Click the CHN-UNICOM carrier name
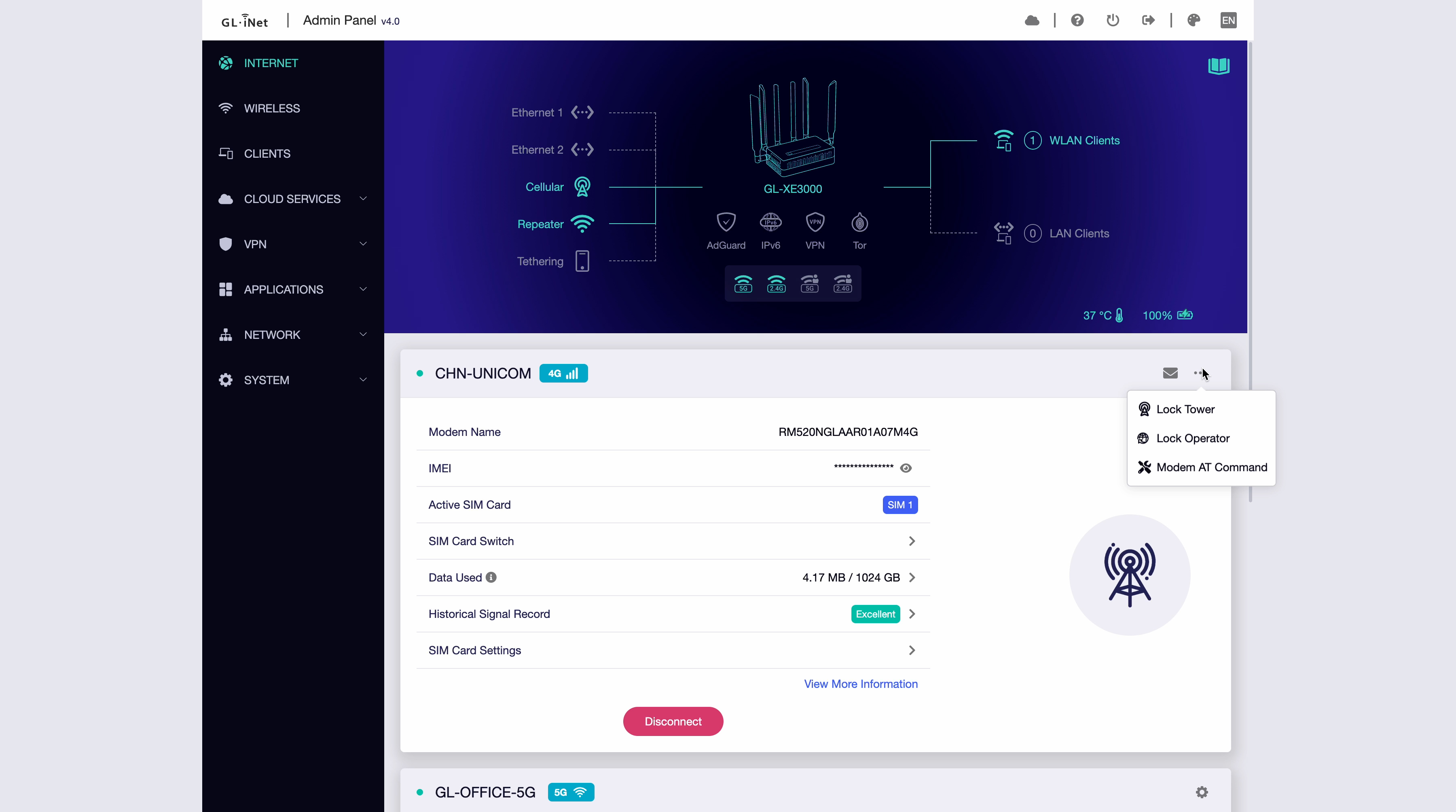This screenshot has height=812, width=1456. coord(483,374)
